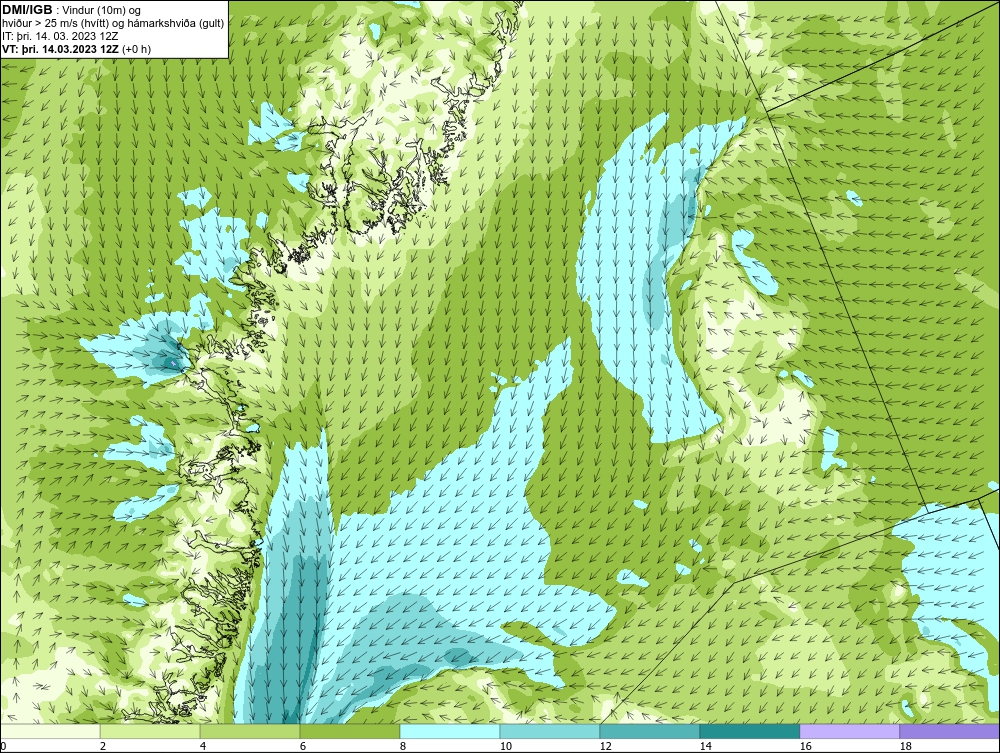
Task: Click the legend scale label '12'
Action: point(605,746)
